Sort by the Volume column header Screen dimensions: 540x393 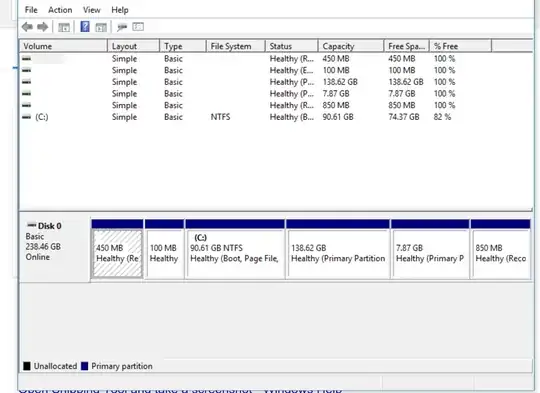pyautogui.click(x=63, y=46)
